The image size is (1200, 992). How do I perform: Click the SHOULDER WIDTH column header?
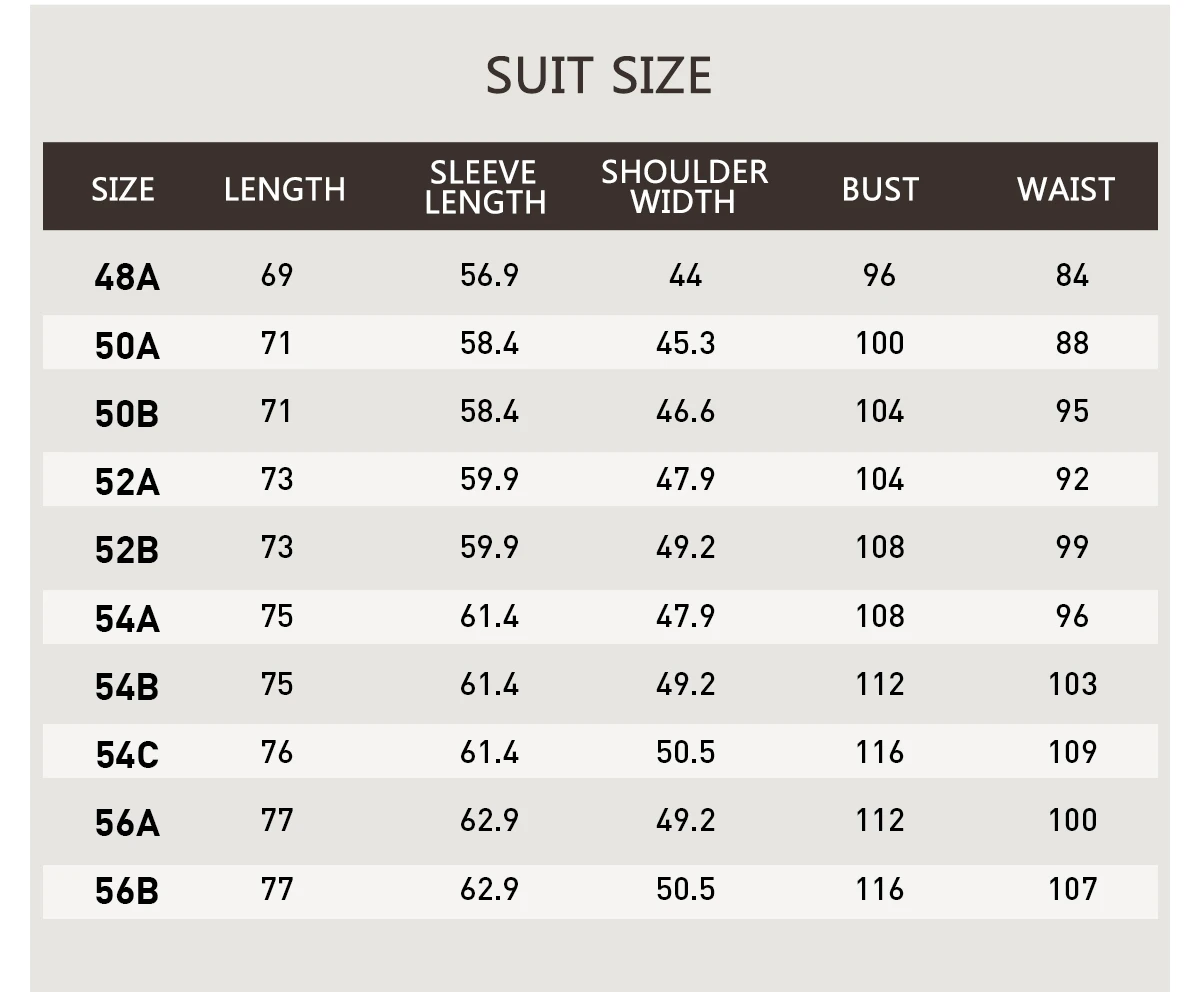684,187
